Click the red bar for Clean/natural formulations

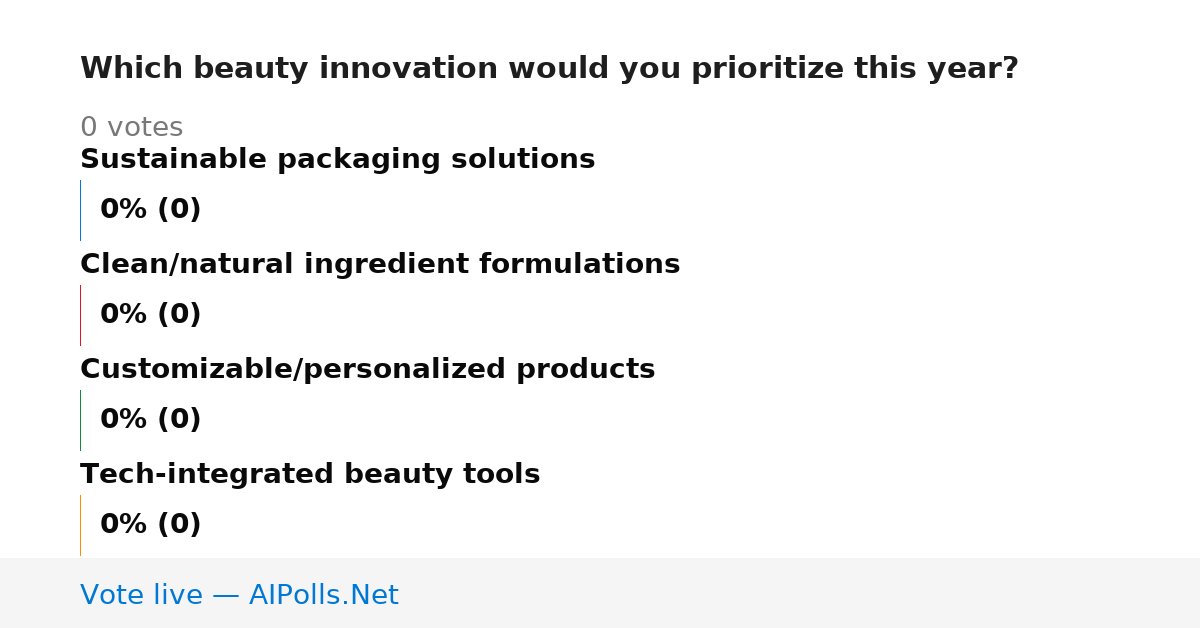(x=81, y=315)
